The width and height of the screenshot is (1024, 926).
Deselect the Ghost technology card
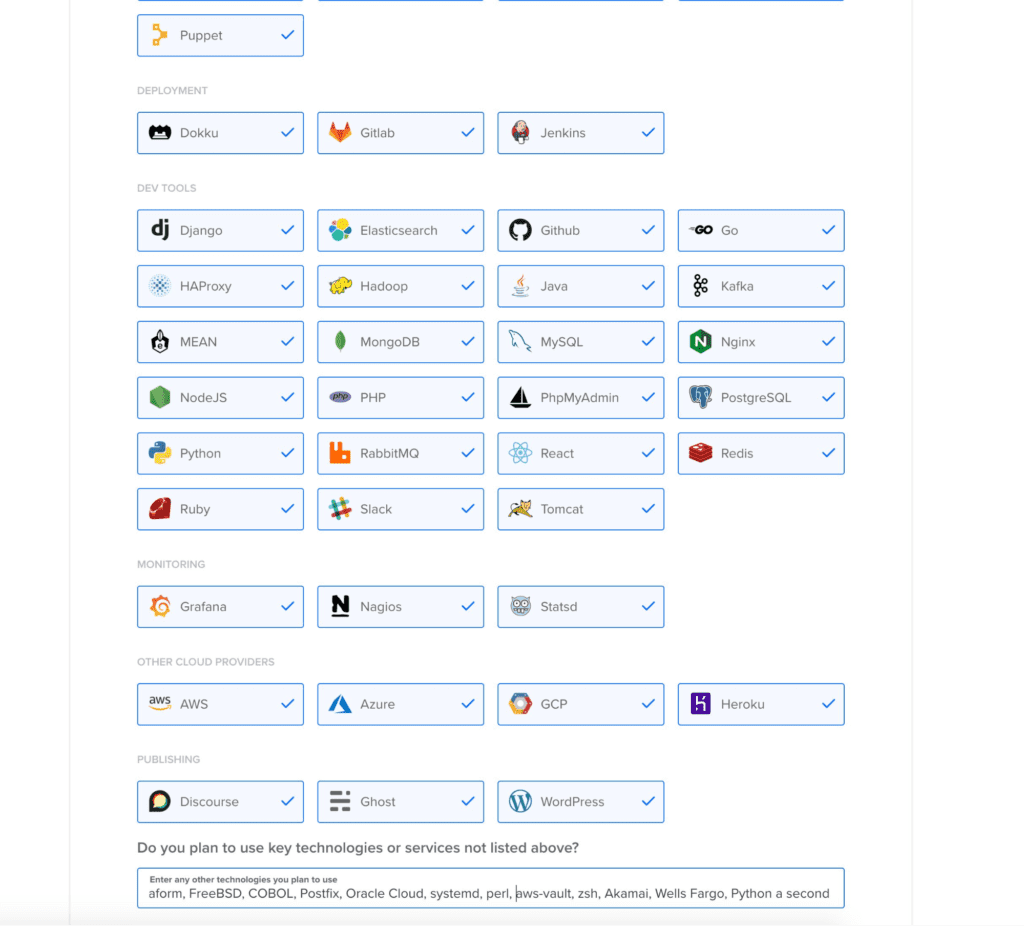click(x=400, y=801)
